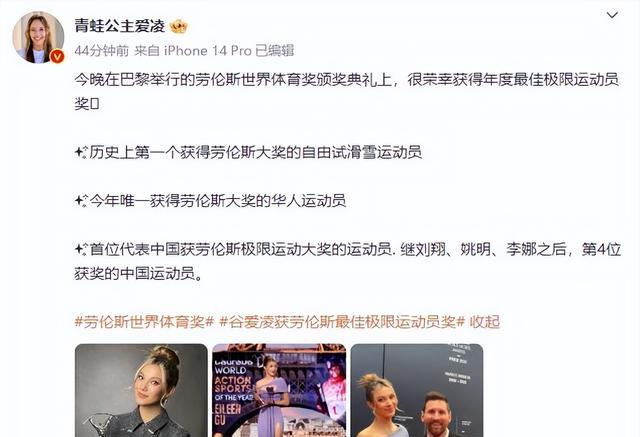Open the thumbnail photo with bearded man
This screenshot has width=640, height=437.
click(x=417, y=390)
